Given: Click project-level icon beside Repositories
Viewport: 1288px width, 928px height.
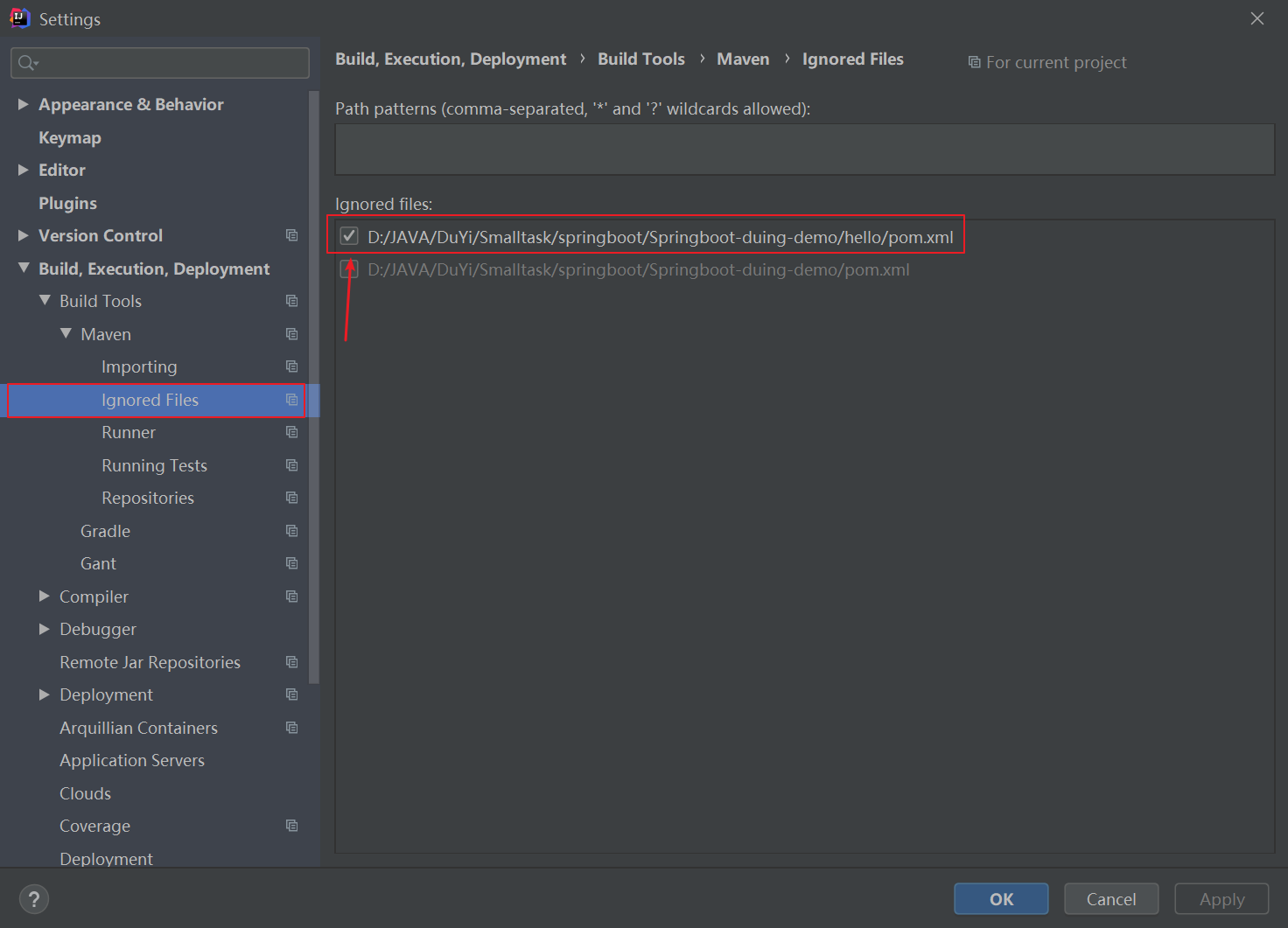Looking at the screenshot, I should point(292,498).
